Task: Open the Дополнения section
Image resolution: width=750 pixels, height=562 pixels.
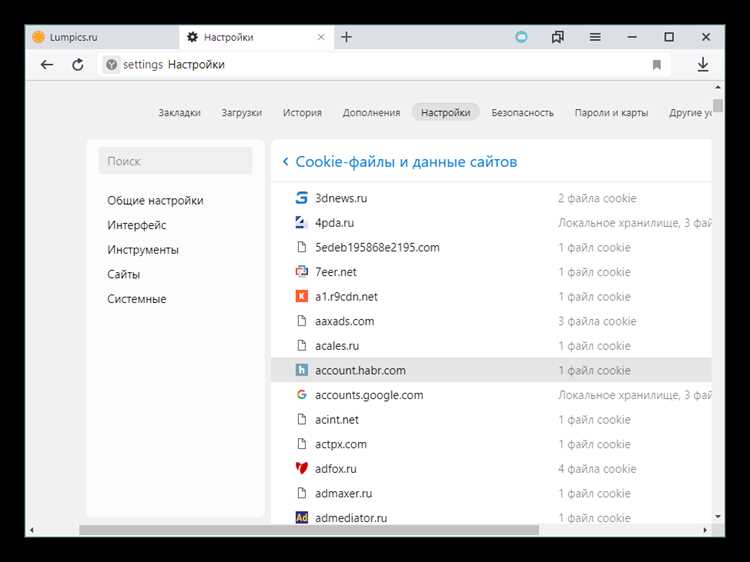Action: 371,113
